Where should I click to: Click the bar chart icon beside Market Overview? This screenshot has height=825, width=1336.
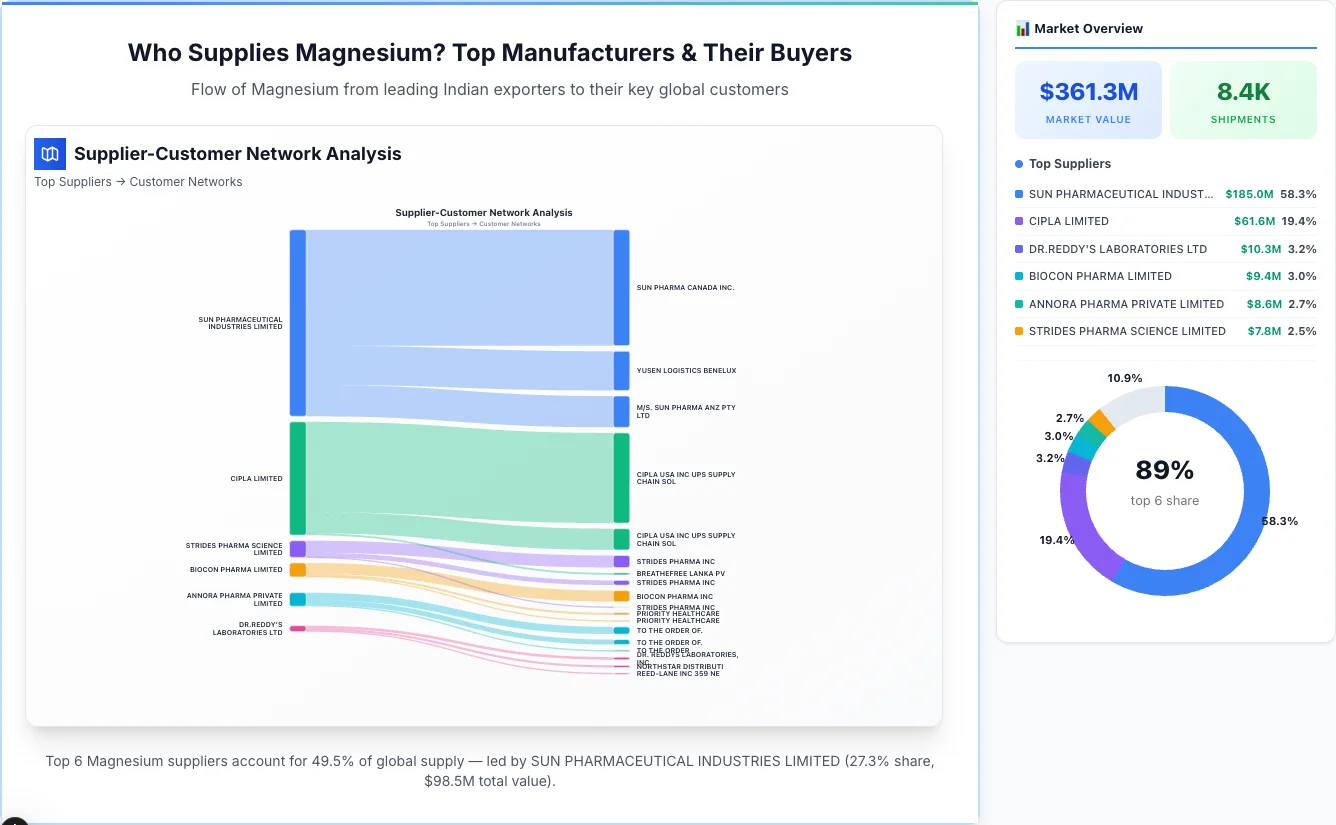tap(1022, 28)
